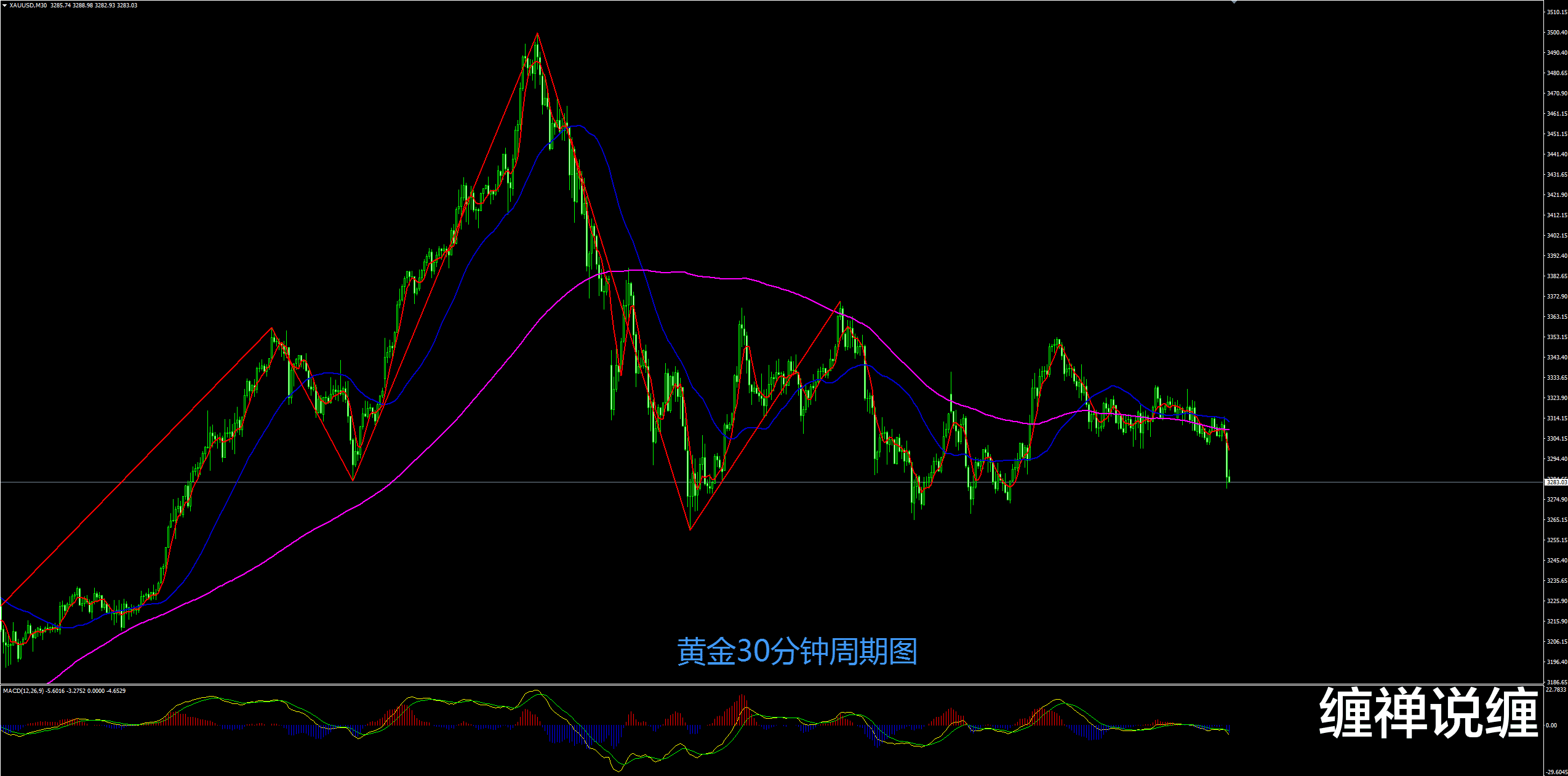The image size is (1568, 776).
Task: Click the 3402.15 price scale label
Action: [1557, 235]
